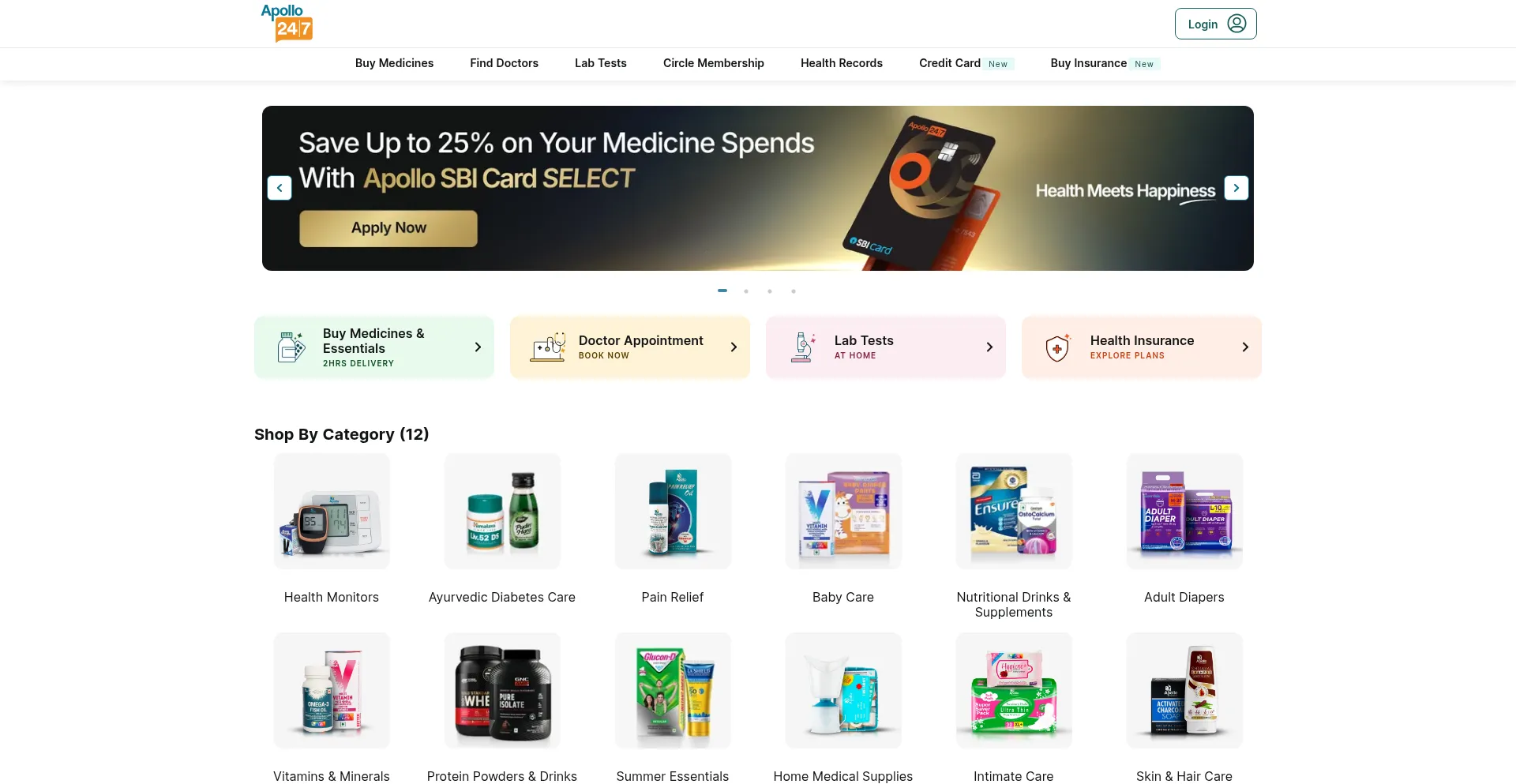Select the last carousel indicator dot
This screenshot has height=784, width=1516.
click(794, 291)
